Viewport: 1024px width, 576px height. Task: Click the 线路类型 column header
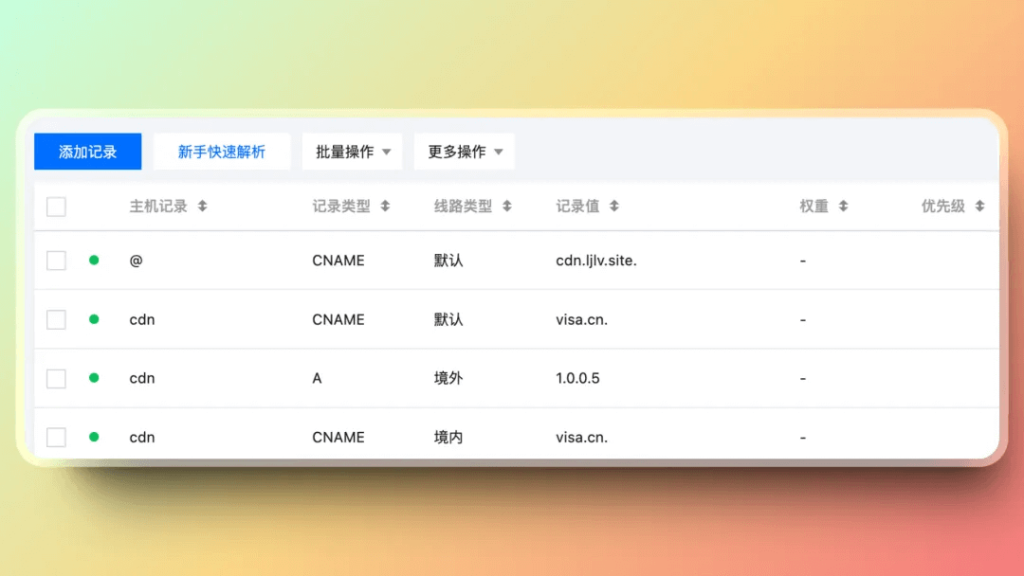pos(463,206)
